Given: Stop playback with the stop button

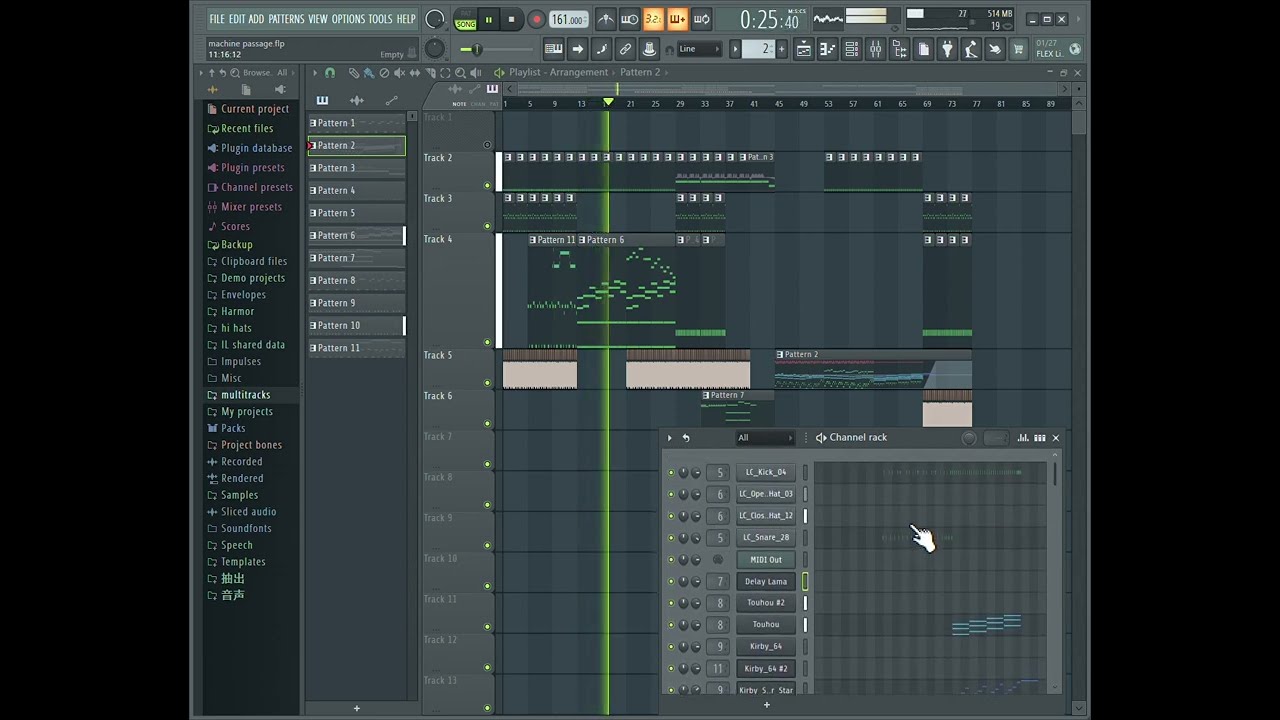Looking at the screenshot, I should coord(511,19).
